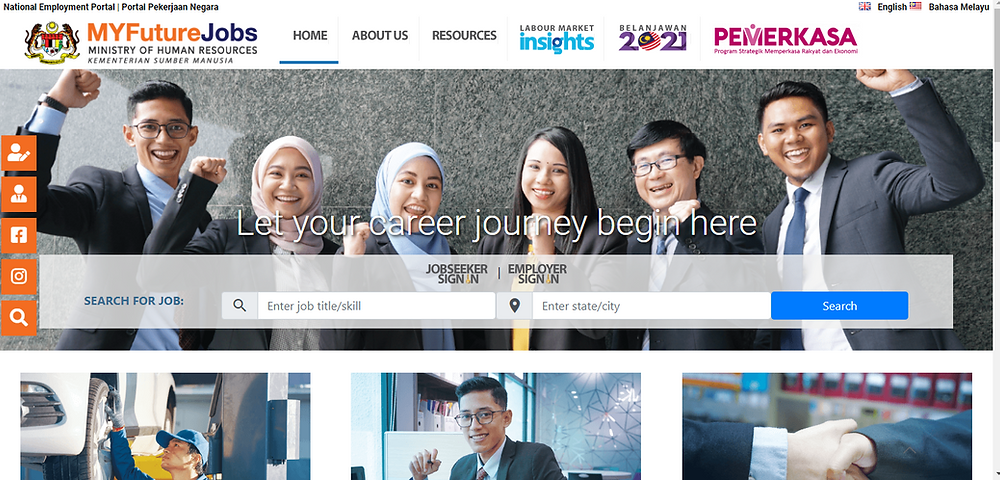
Task: Focus the Enter job title/skill field
Action: [x=376, y=306]
